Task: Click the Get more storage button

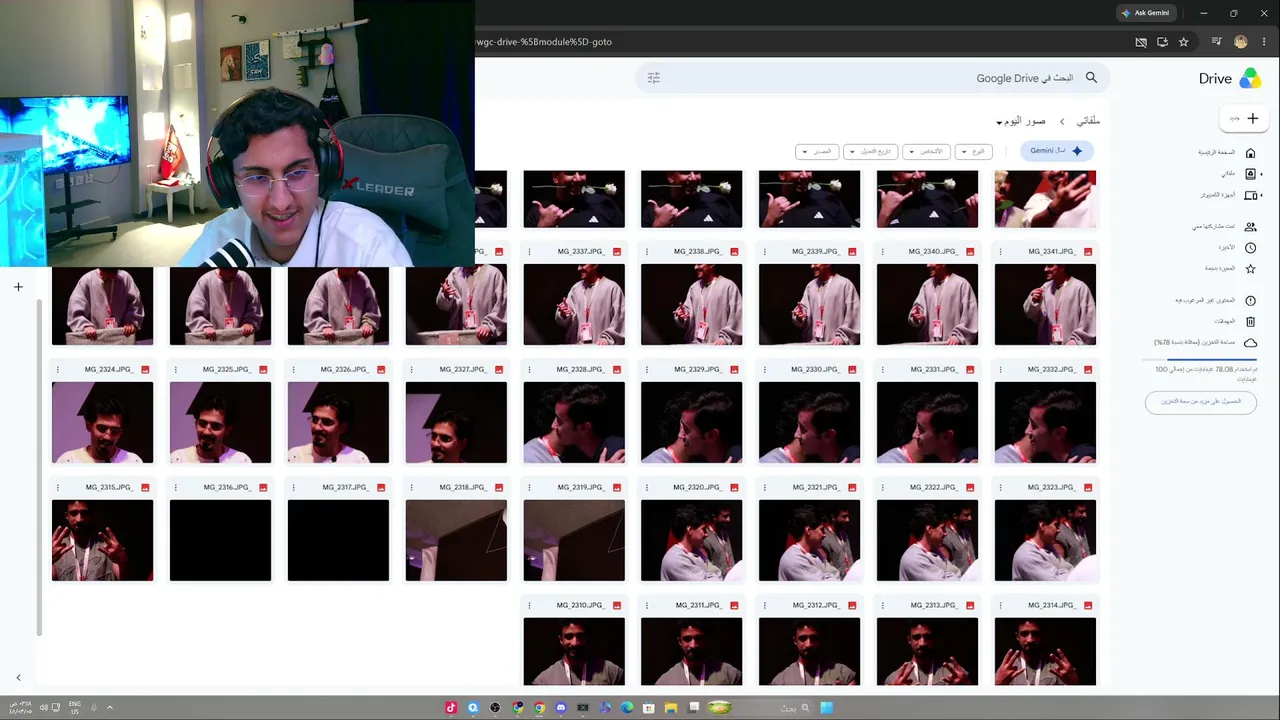Action: tap(1201, 401)
